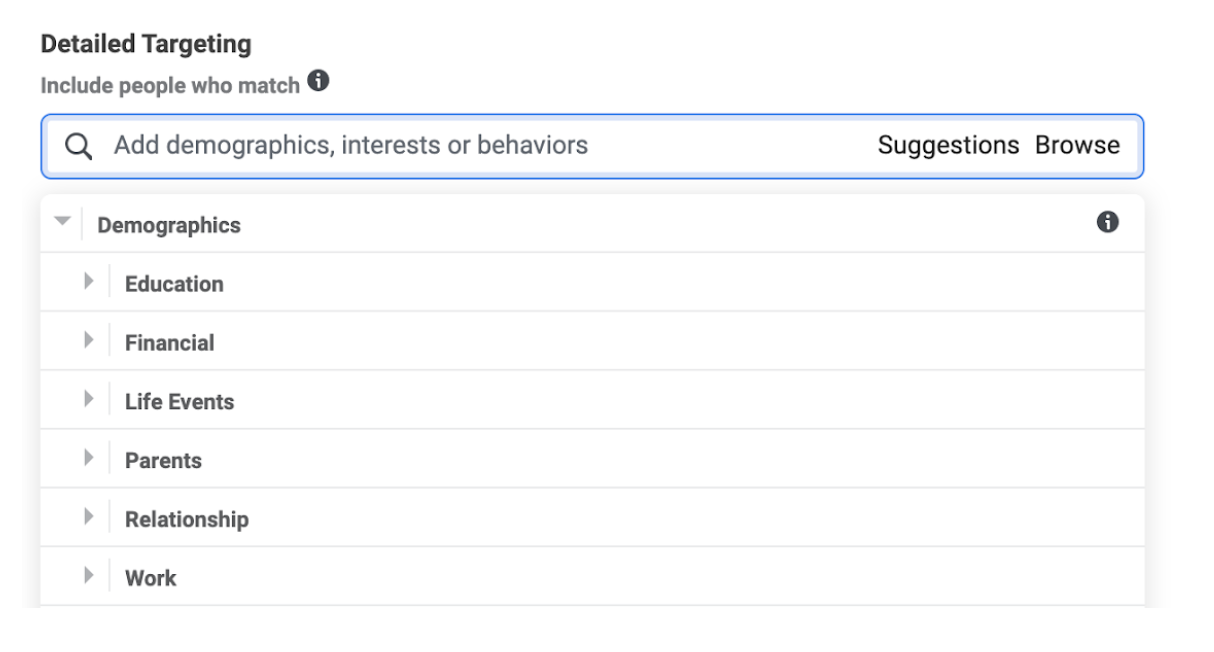Viewport: 1214px width, 652px height.
Task: Collapse the Demographics category arrow
Action: [63, 221]
